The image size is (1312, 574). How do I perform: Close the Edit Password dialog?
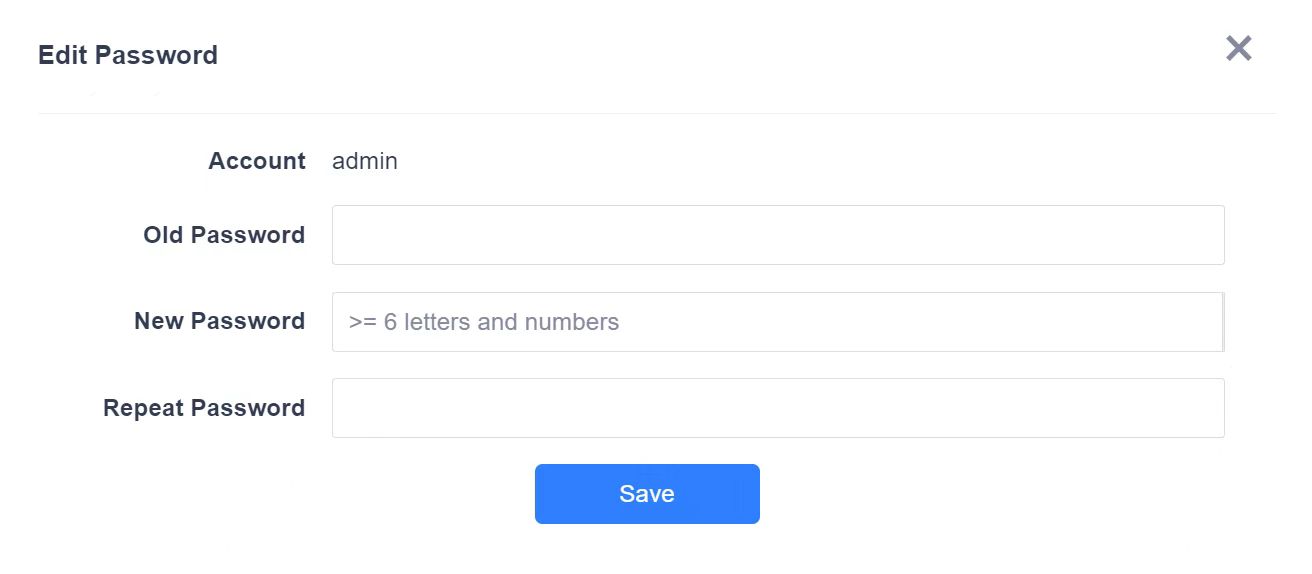click(1238, 48)
